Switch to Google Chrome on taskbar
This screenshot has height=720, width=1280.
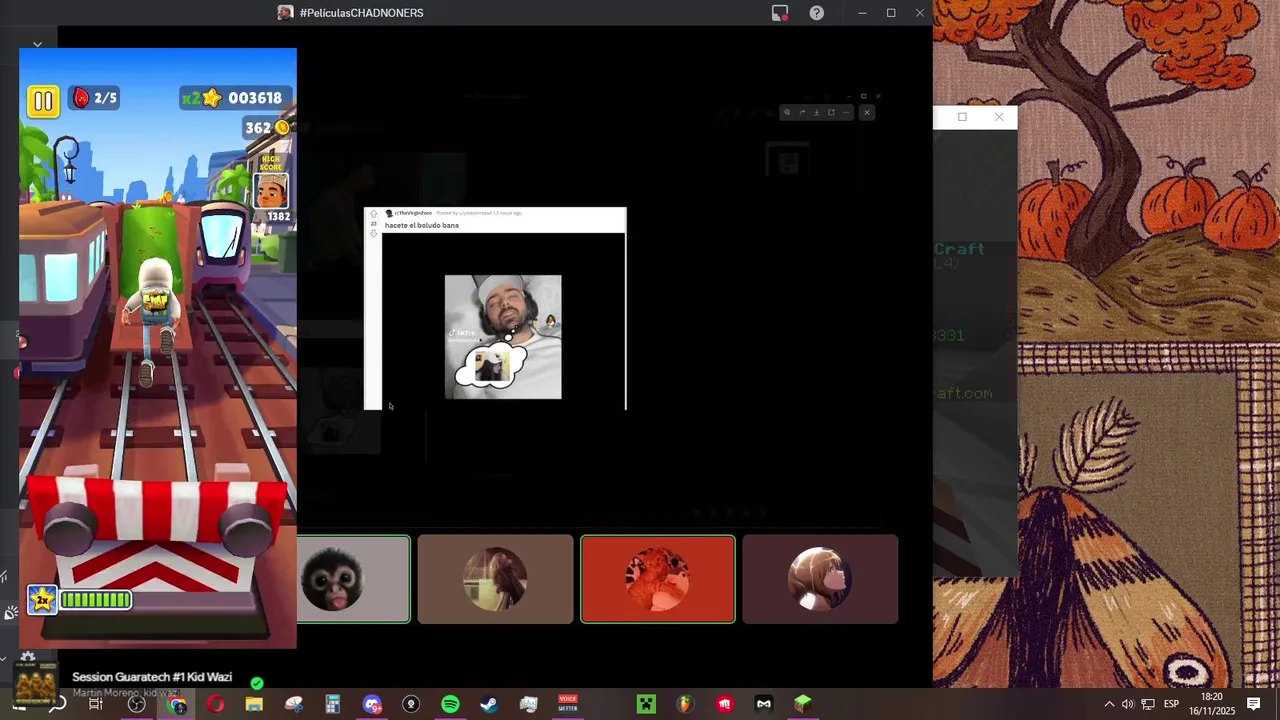(176, 705)
